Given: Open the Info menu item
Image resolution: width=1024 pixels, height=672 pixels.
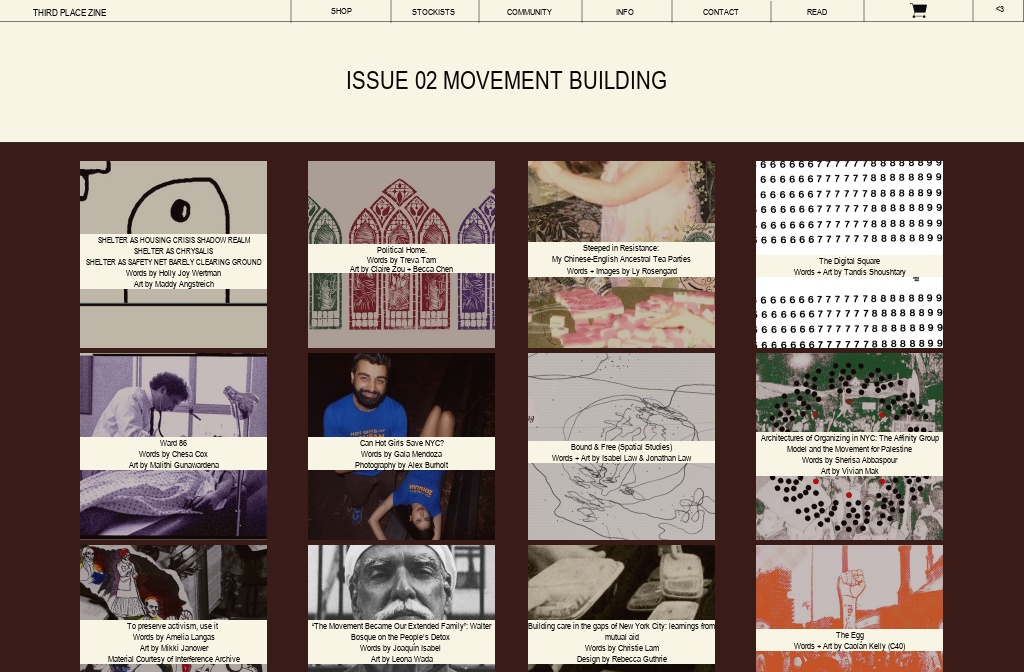Looking at the screenshot, I should pyautogui.click(x=624, y=12).
